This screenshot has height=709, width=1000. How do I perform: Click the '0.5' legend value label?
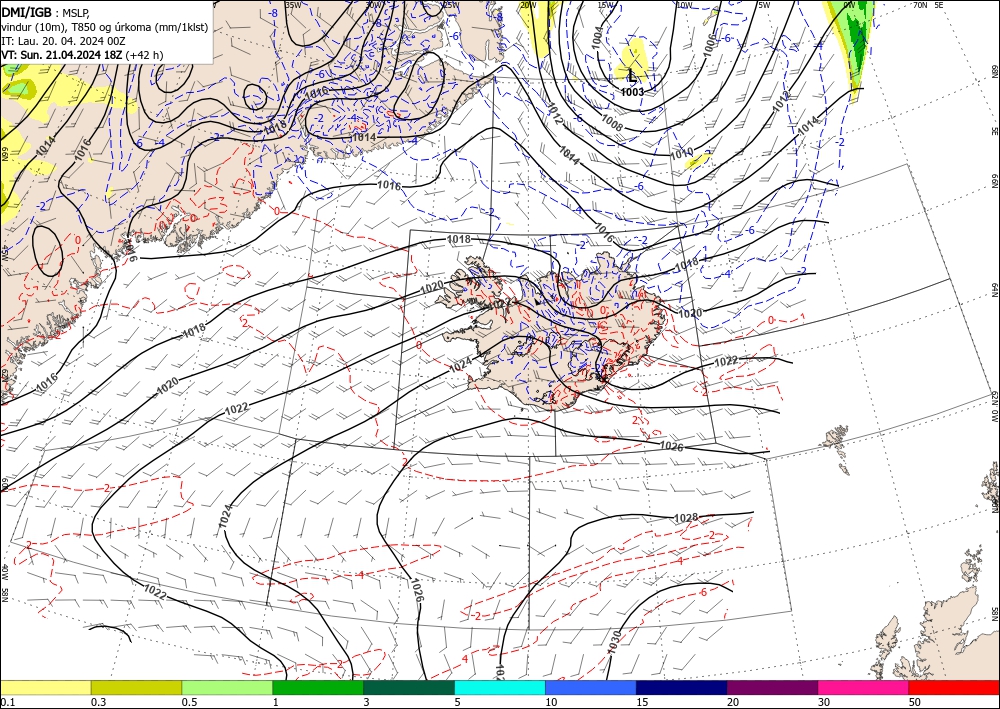click(x=189, y=702)
